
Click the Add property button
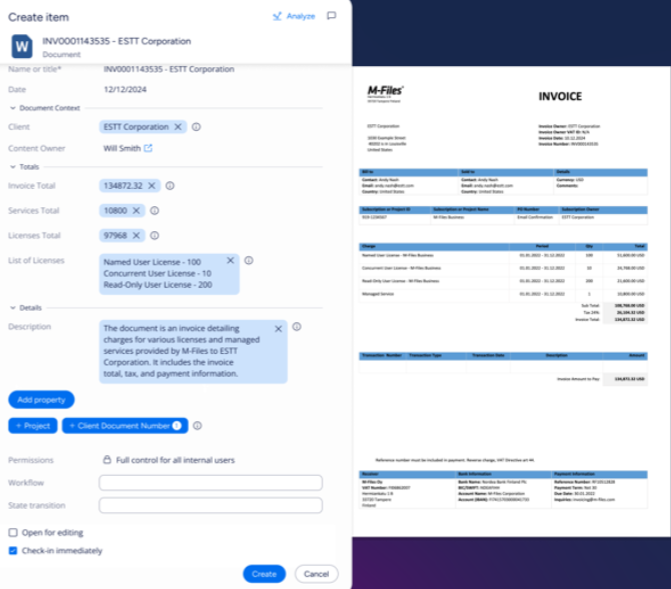click(x=42, y=399)
